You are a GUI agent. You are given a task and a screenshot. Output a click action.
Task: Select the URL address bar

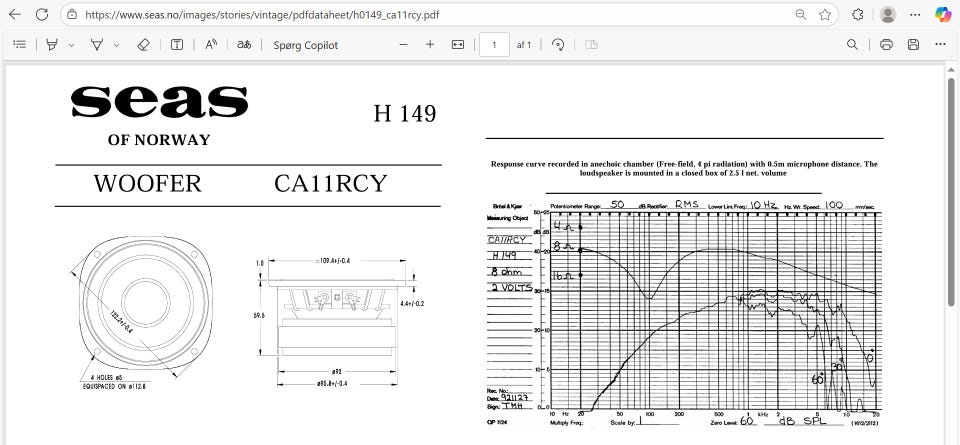pos(429,15)
